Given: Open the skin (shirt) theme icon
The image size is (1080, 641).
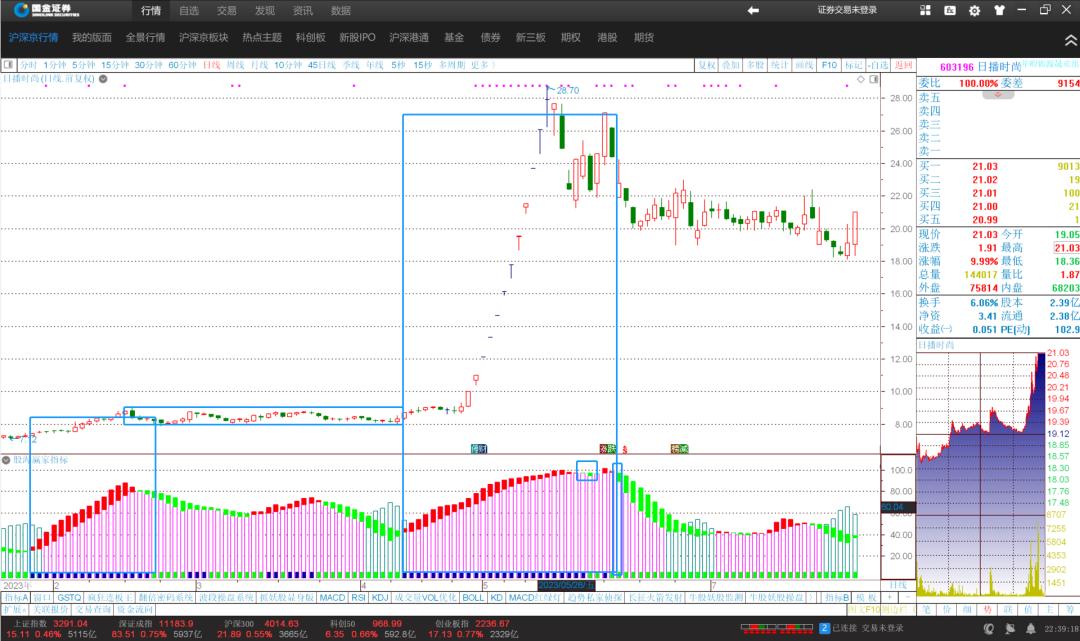Looking at the screenshot, I should pyautogui.click(x=998, y=11).
